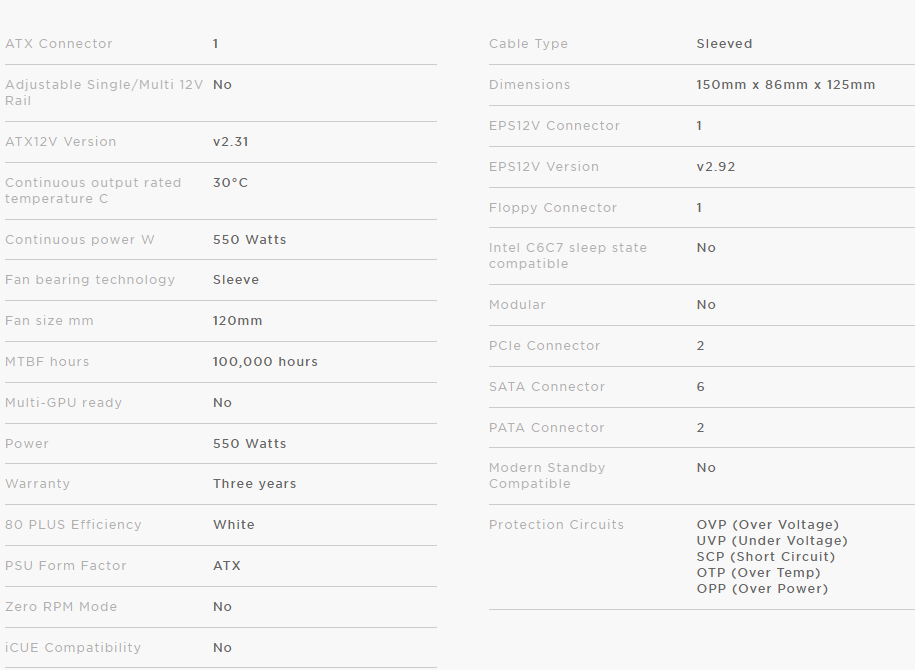Select the Multi-GPU ready label
Screen dimensions: 915x670
coord(64,403)
